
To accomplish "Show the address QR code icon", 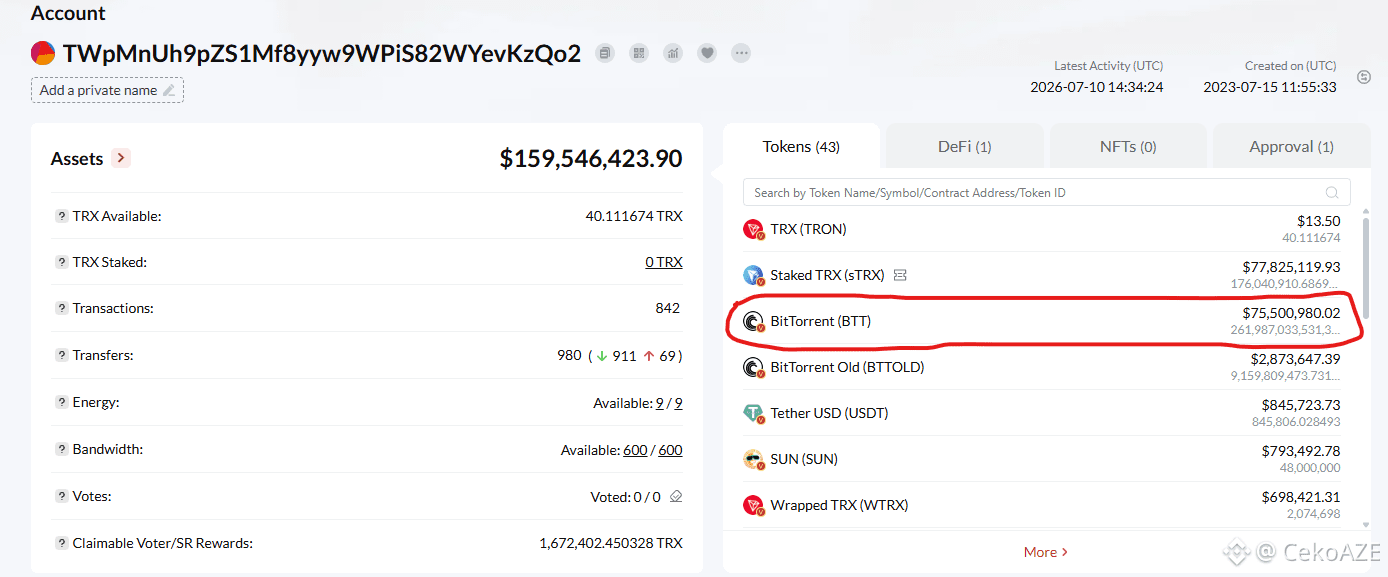I will 638,53.
